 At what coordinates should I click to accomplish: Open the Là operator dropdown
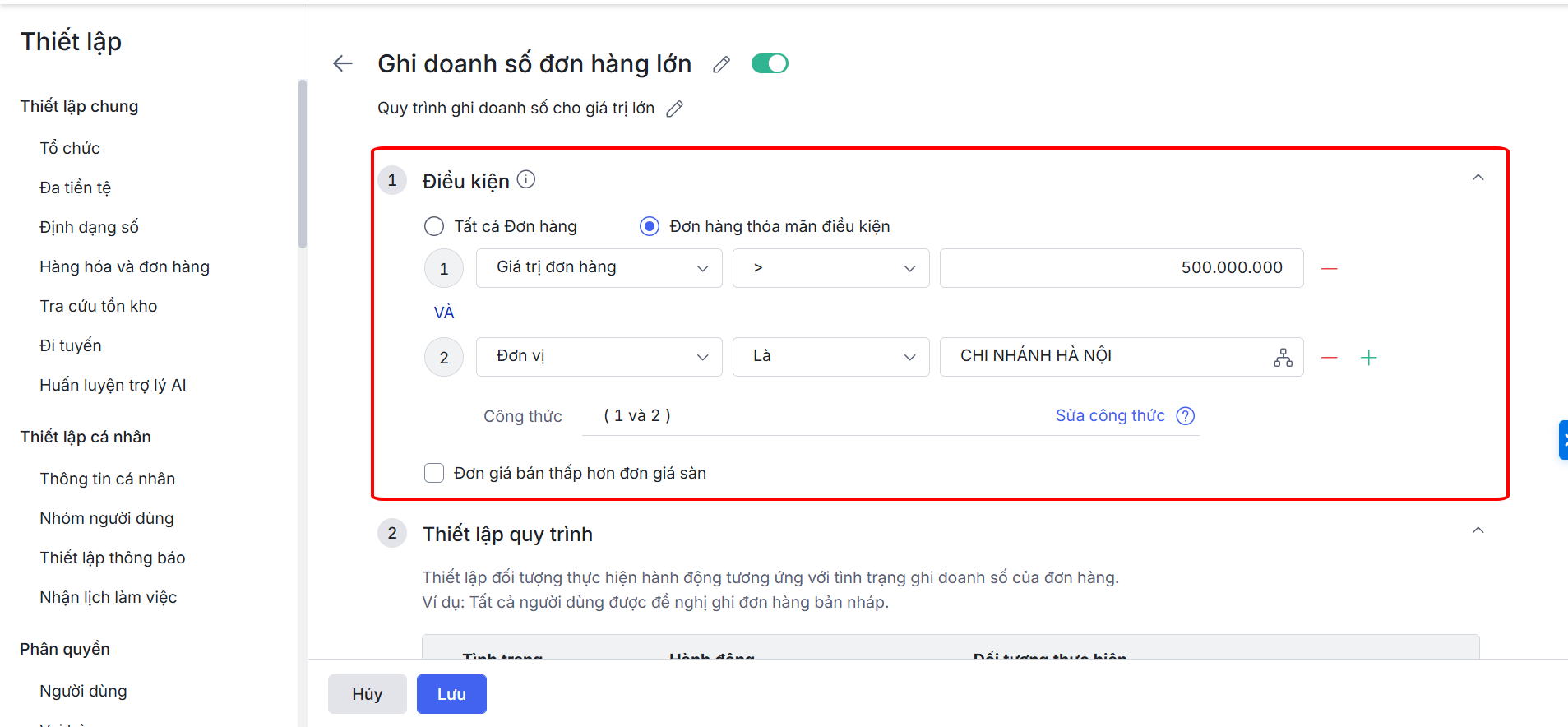831,357
